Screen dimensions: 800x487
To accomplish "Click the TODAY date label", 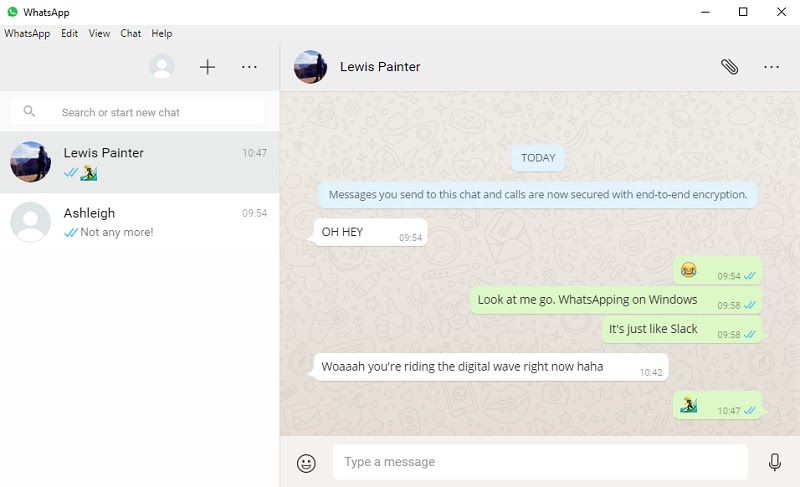I will pyautogui.click(x=538, y=158).
